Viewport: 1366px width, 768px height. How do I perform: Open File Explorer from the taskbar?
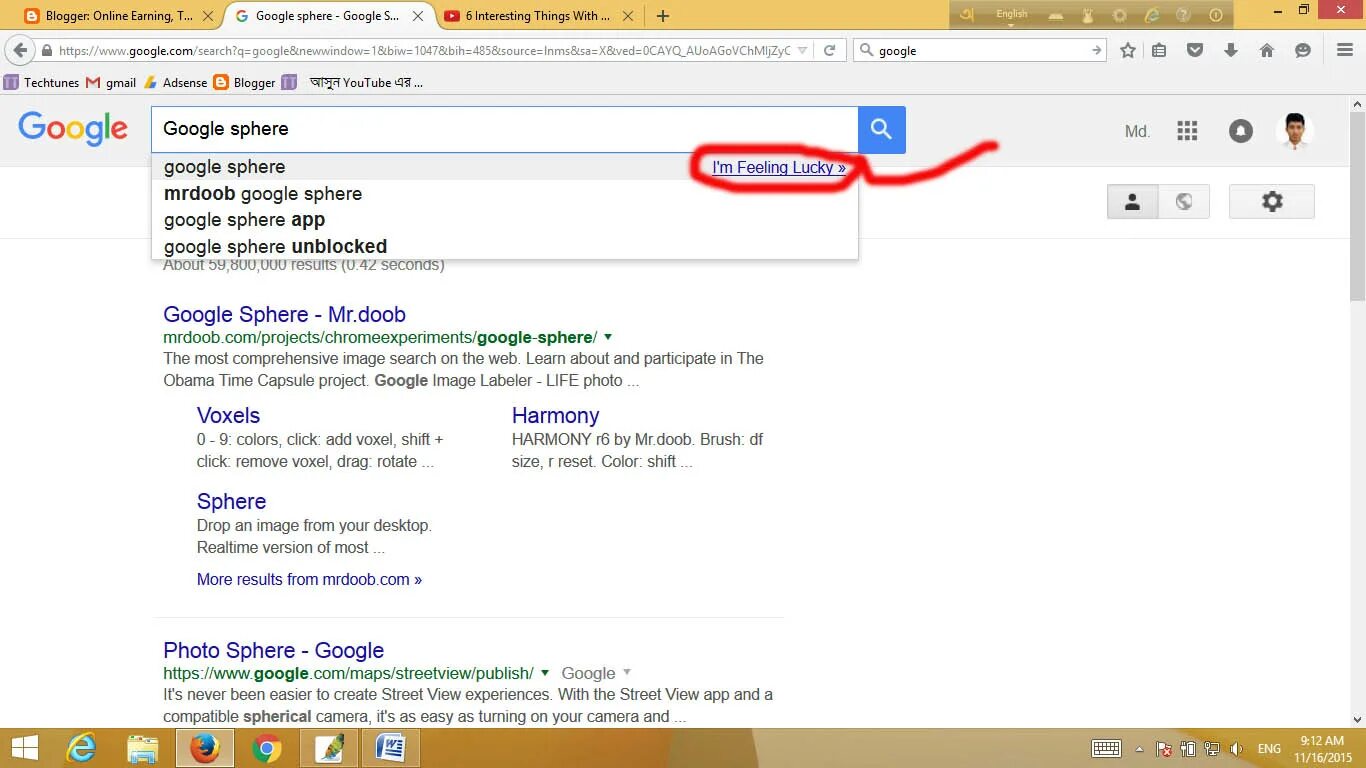click(142, 748)
